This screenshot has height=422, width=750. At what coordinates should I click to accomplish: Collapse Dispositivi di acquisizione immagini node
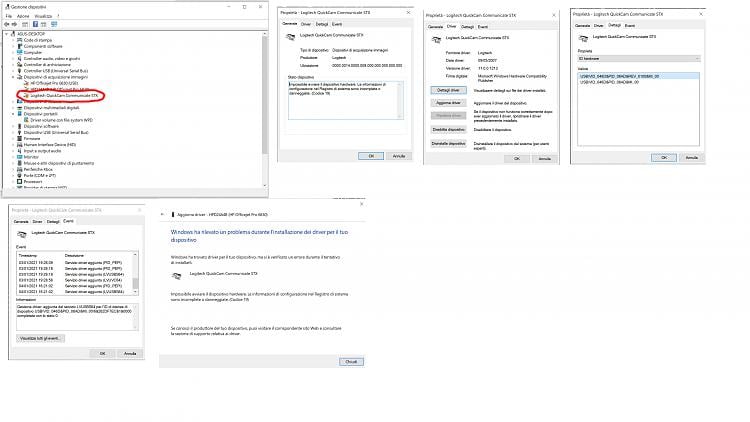point(13,77)
